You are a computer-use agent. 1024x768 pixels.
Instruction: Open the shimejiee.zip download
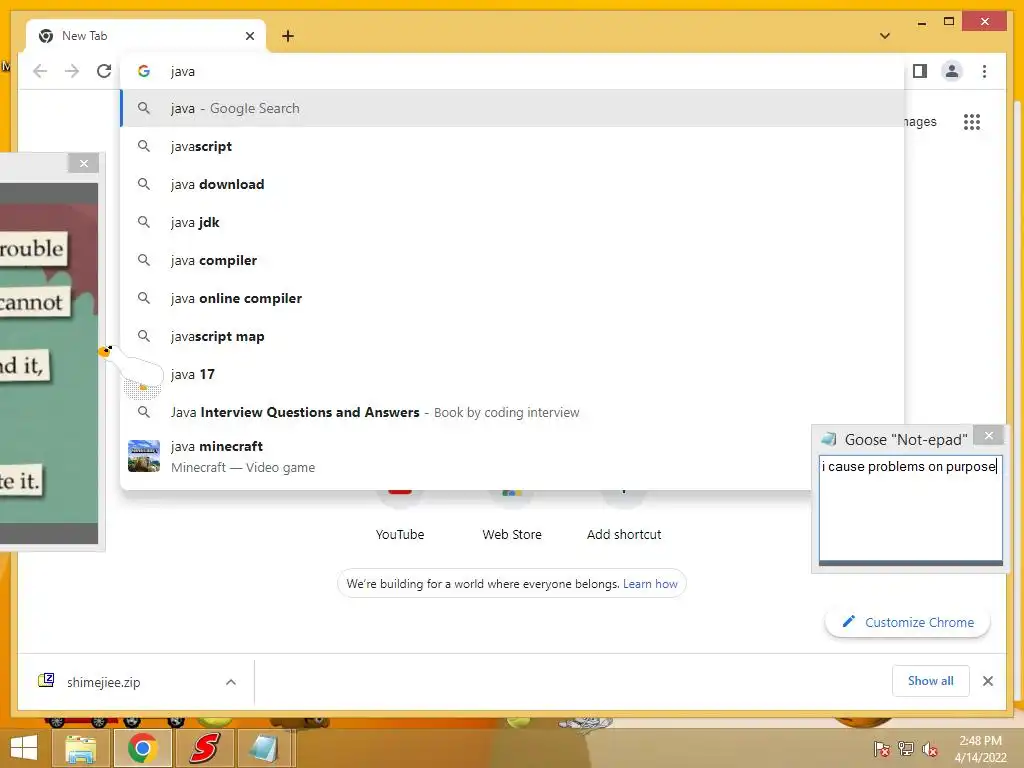[103, 682]
